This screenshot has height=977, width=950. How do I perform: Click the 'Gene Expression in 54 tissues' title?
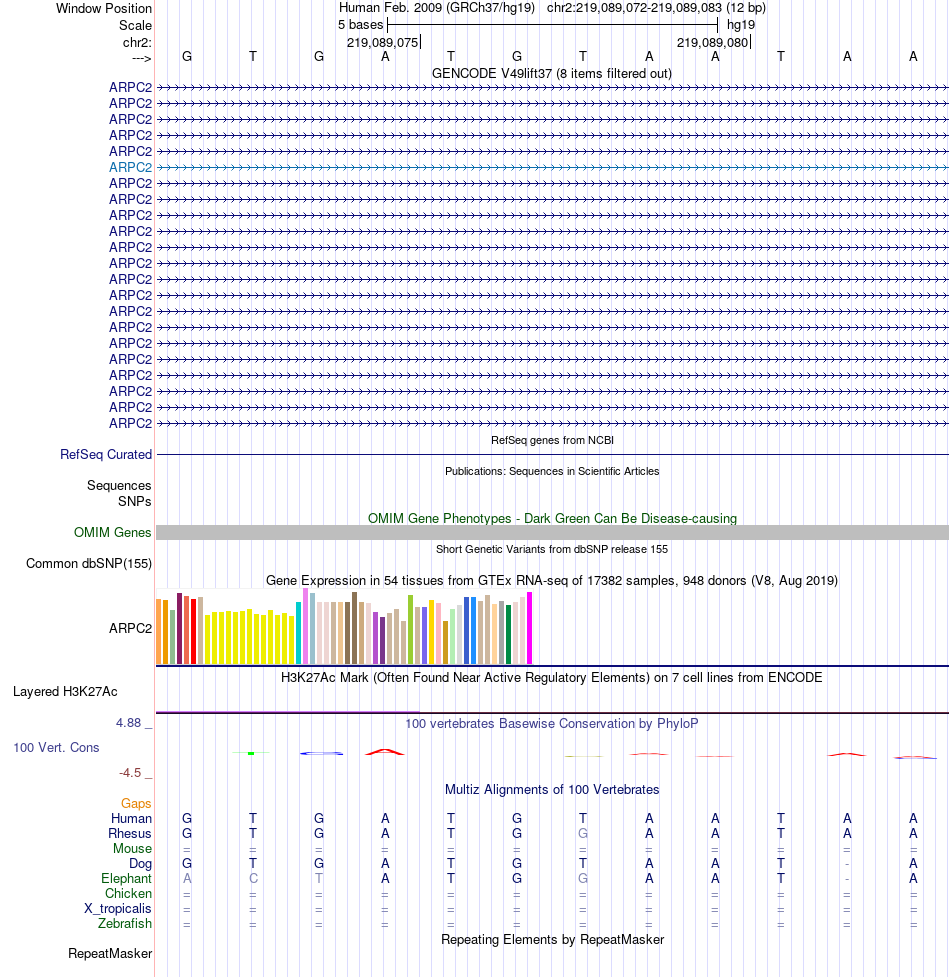coord(552,580)
